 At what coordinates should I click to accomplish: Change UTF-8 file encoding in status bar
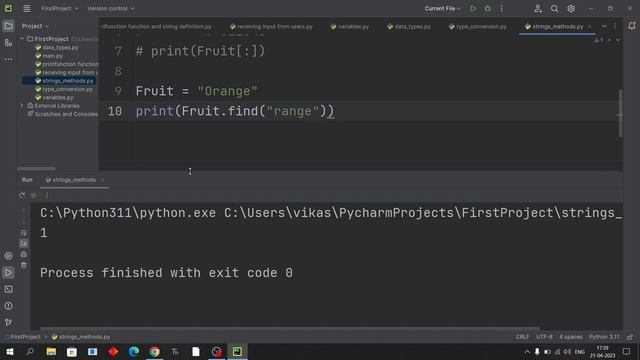(544, 337)
